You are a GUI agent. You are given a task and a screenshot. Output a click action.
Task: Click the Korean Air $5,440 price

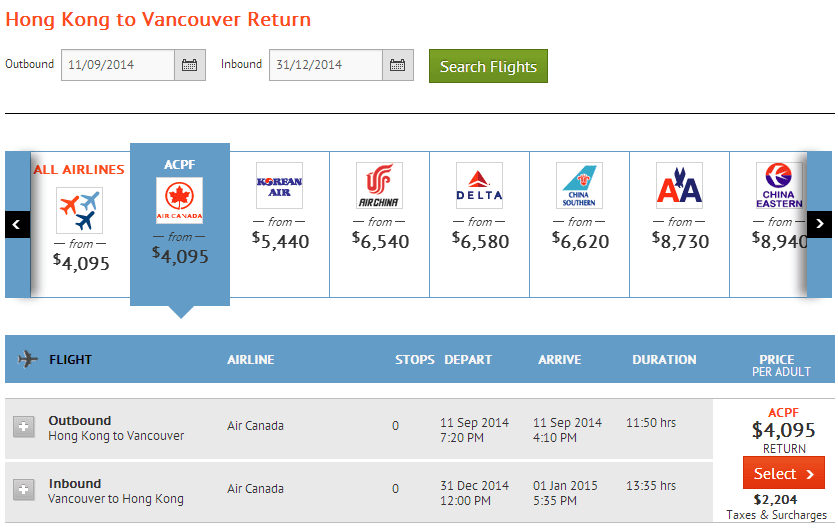280,241
